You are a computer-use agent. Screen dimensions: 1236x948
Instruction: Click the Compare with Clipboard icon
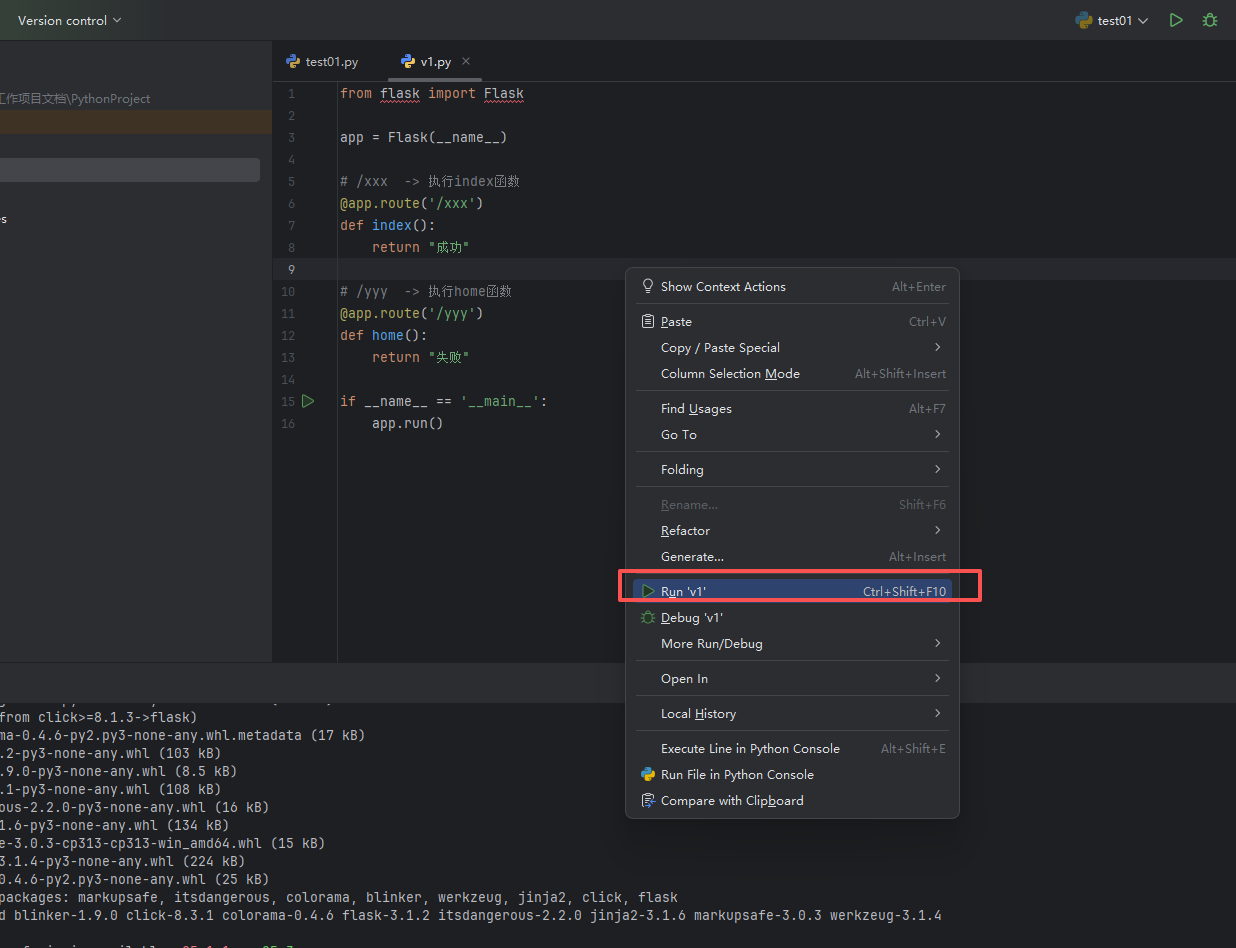coord(648,800)
